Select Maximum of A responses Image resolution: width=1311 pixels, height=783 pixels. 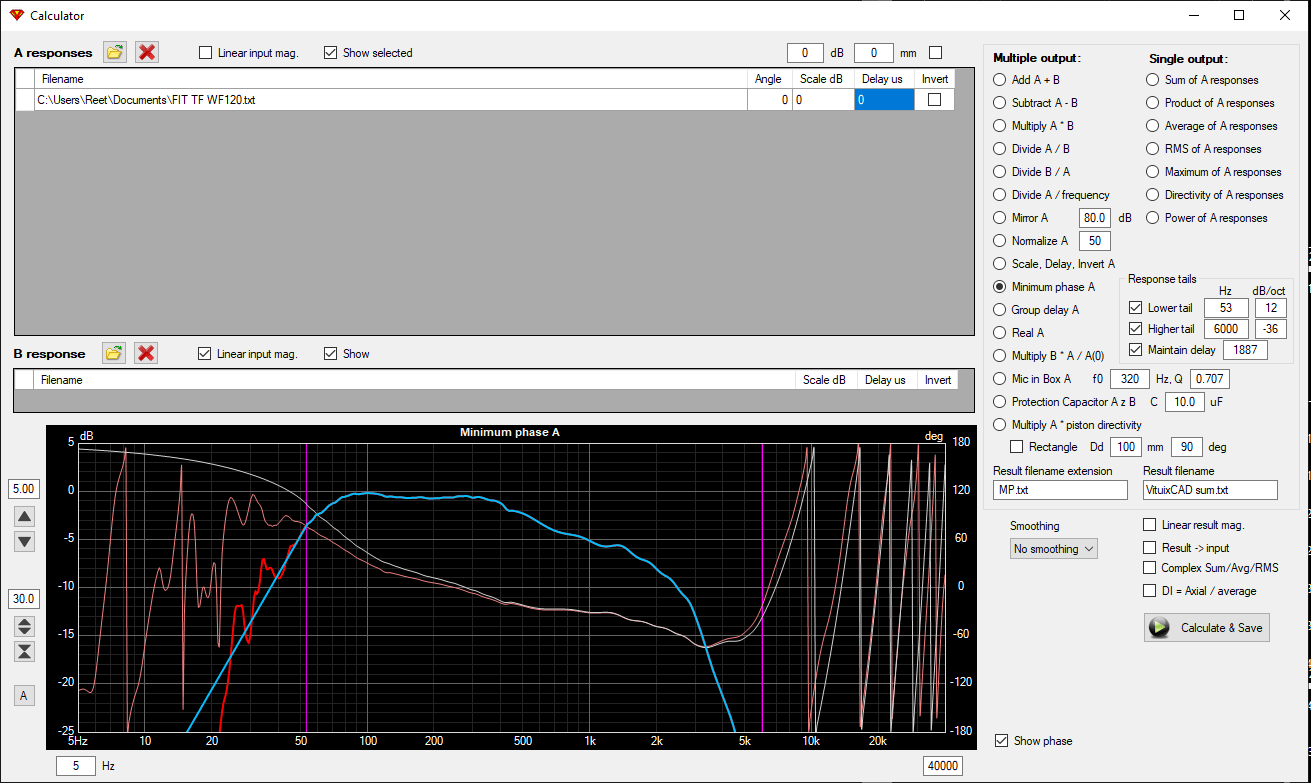point(1153,172)
